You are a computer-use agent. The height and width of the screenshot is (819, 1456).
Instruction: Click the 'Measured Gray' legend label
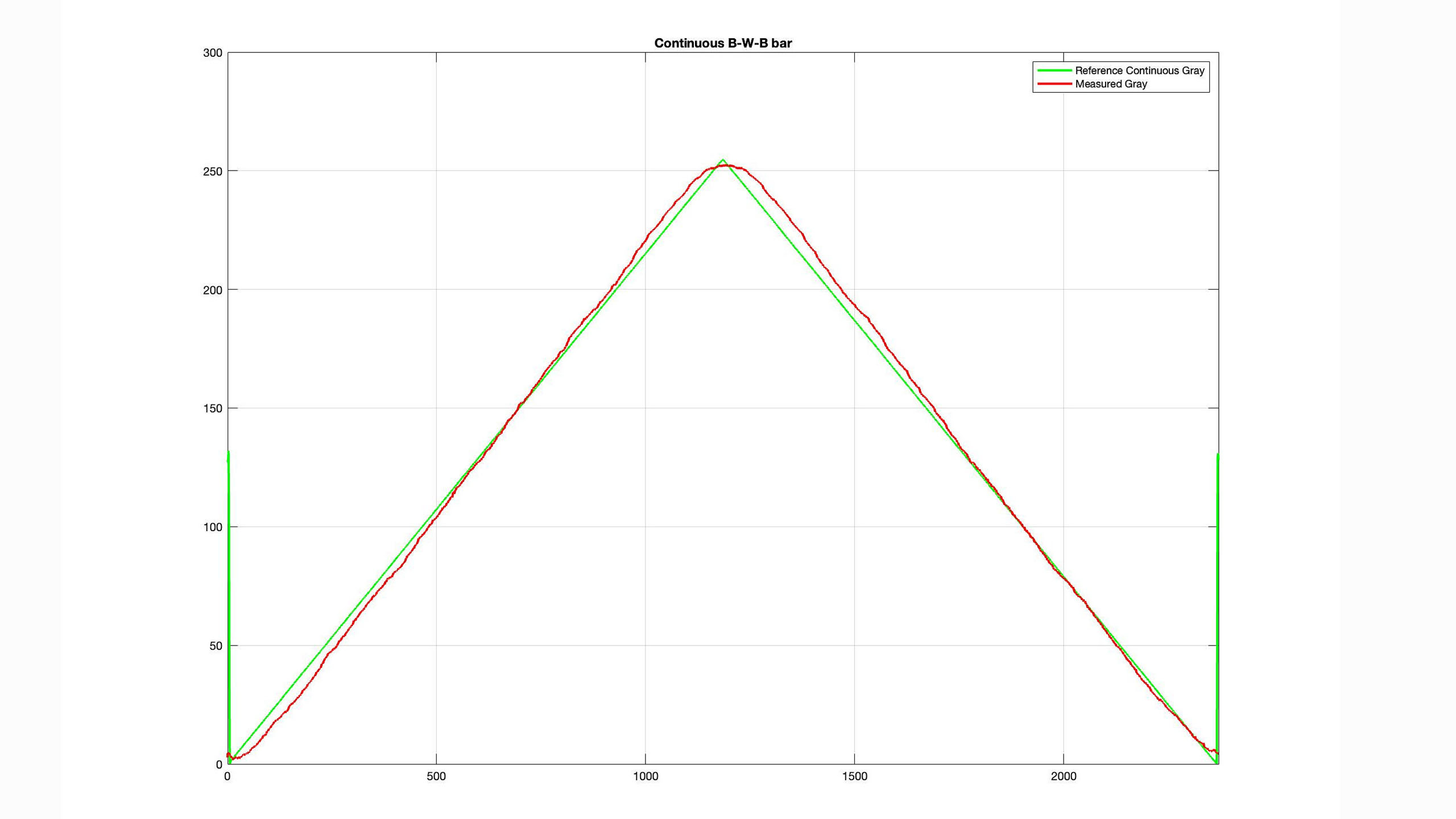(x=1111, y=84)
